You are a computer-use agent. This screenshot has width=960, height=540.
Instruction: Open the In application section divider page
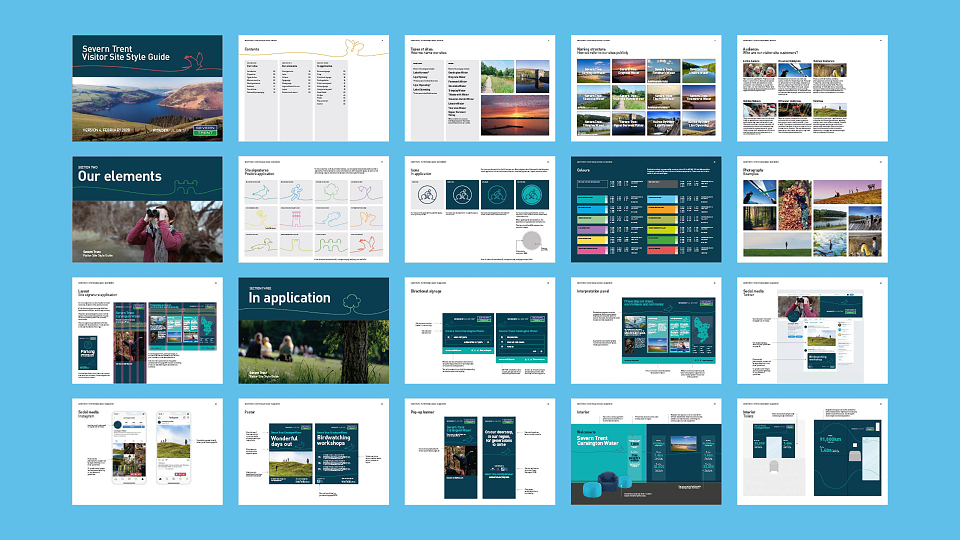(x=313, y=331)
